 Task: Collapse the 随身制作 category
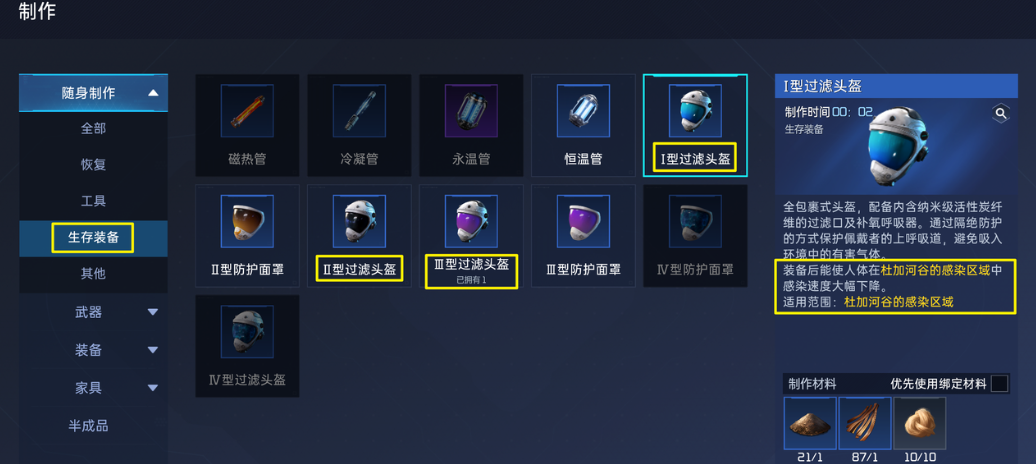pyautogui.click(x=153, y=93)
